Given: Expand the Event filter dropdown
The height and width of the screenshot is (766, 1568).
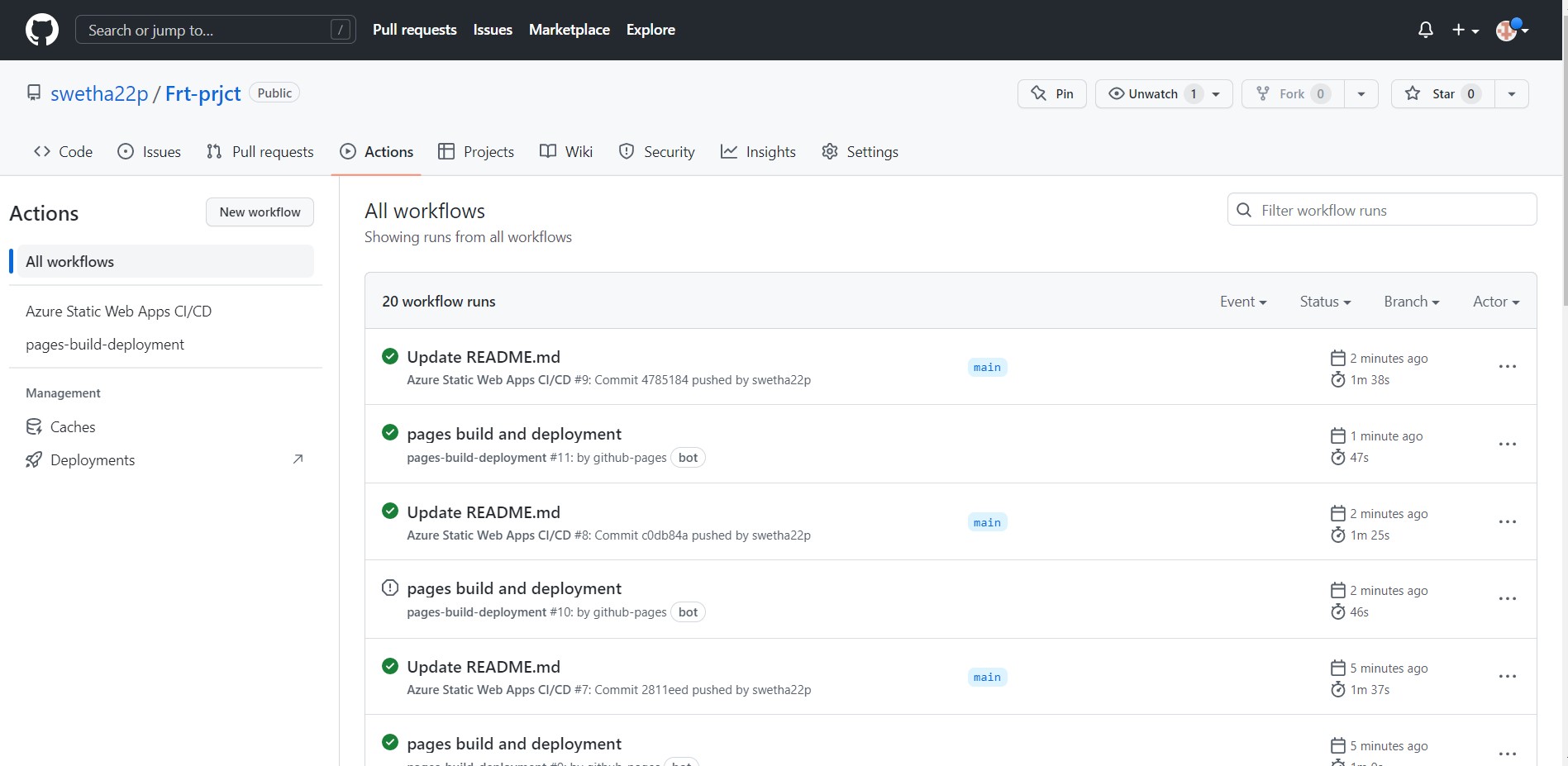Looking at the screenshot, I should click(x=1242, y=301).
